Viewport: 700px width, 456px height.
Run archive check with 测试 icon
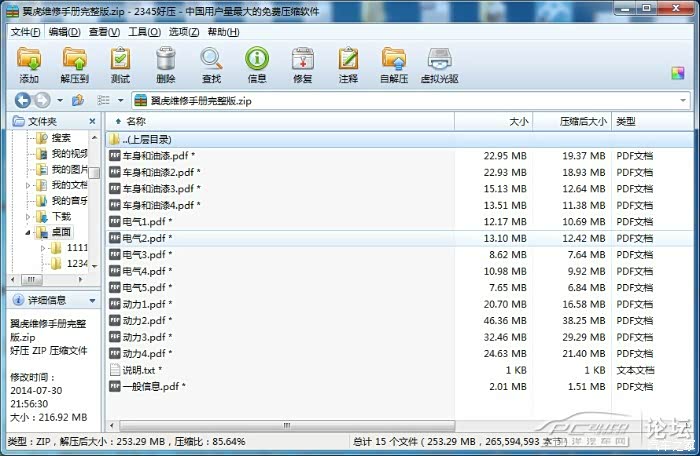pos(120,63)
